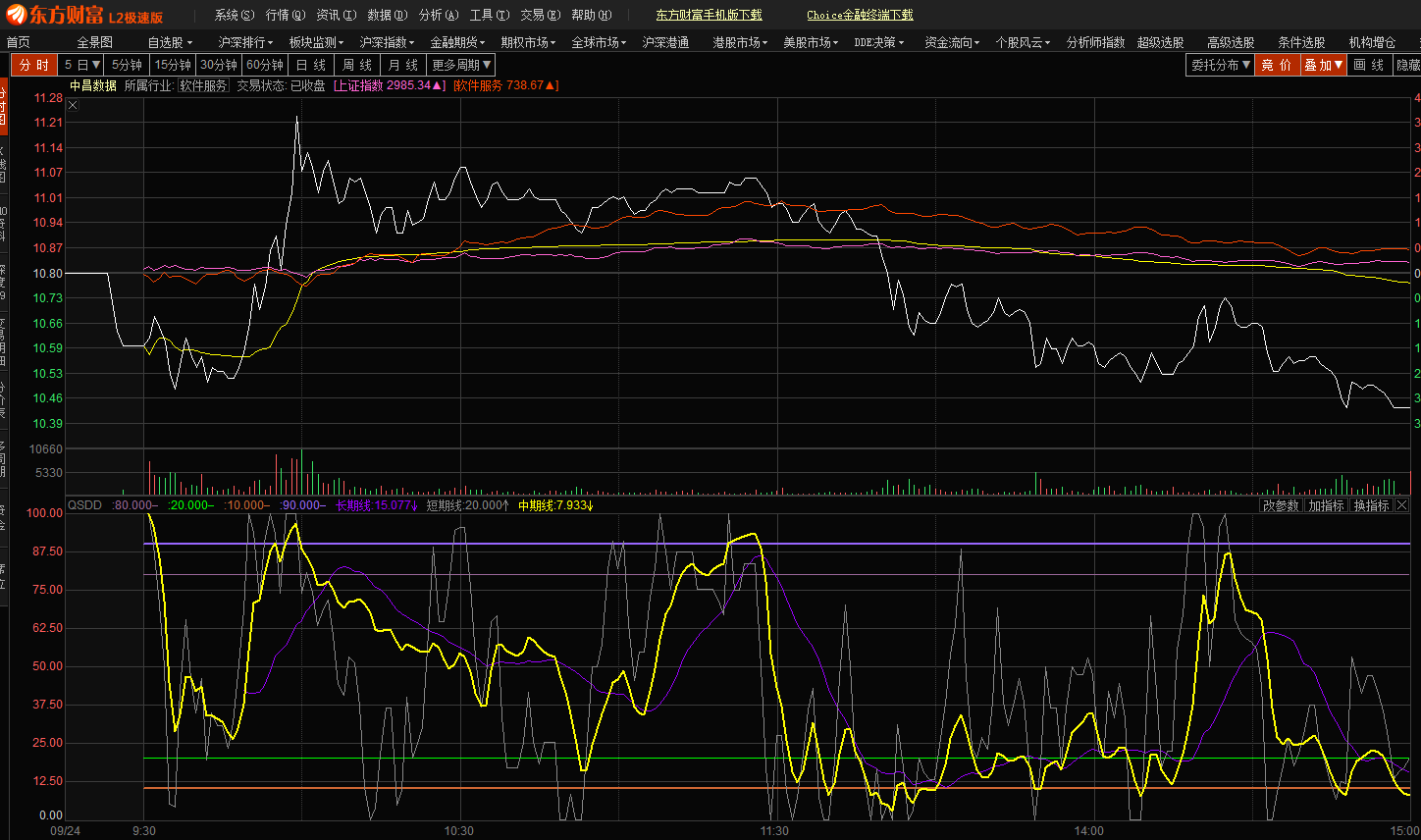The image size is (1421, 840).
Task: Open the 5日 period dropdown
Action: pos(82,65)
